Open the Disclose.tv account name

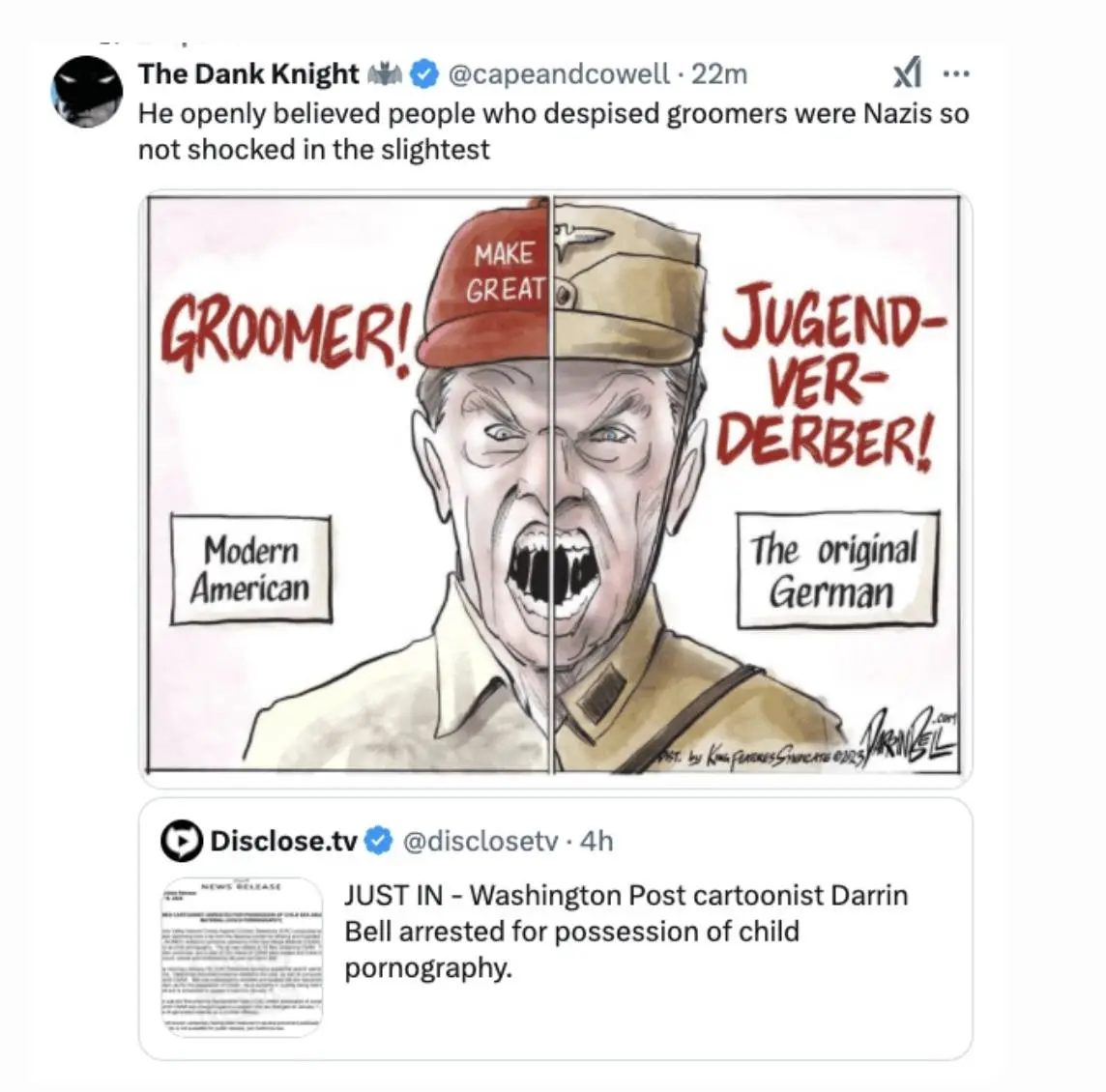pos(283,841)
